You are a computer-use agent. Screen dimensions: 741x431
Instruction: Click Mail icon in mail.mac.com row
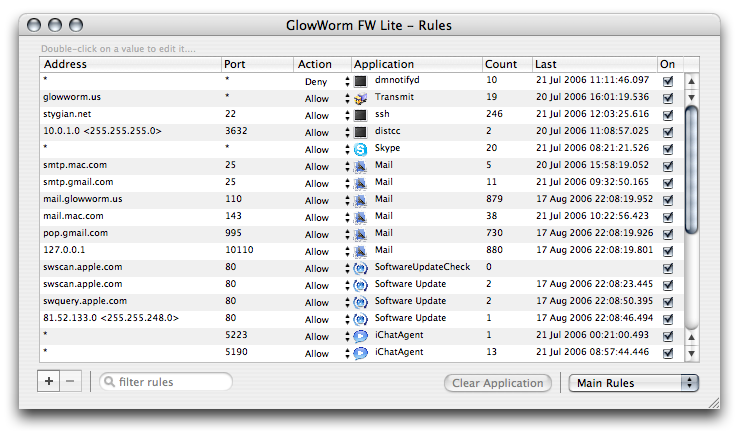pos(361,217)
